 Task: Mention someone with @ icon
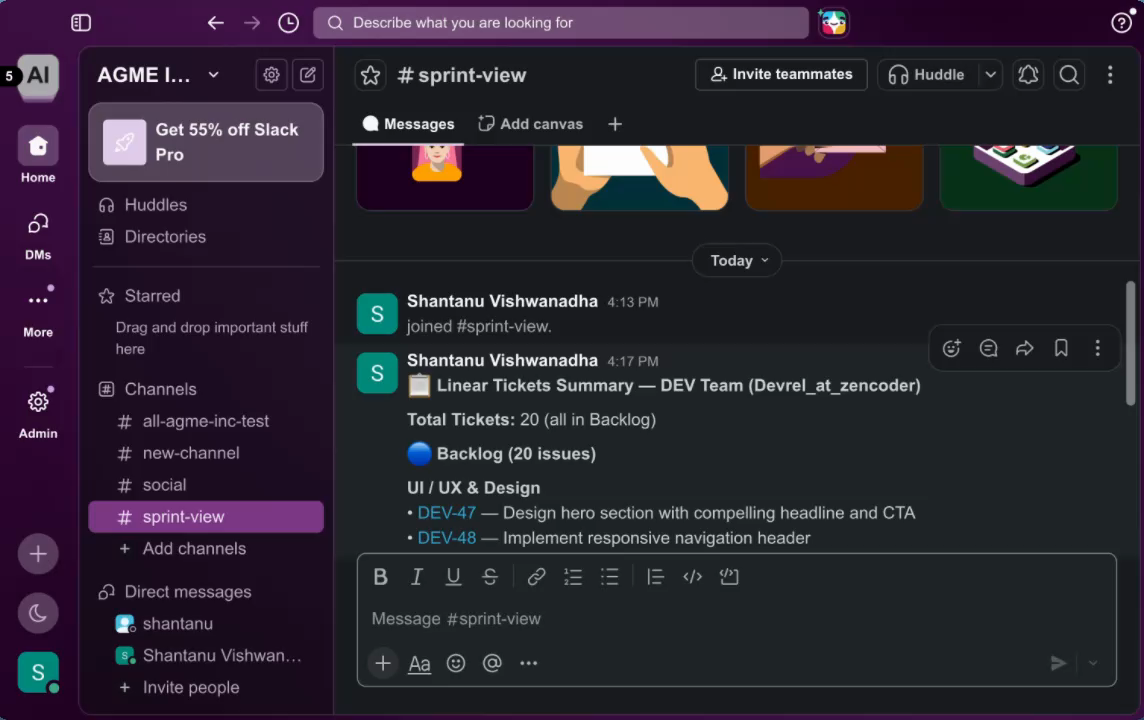[492, 663]
